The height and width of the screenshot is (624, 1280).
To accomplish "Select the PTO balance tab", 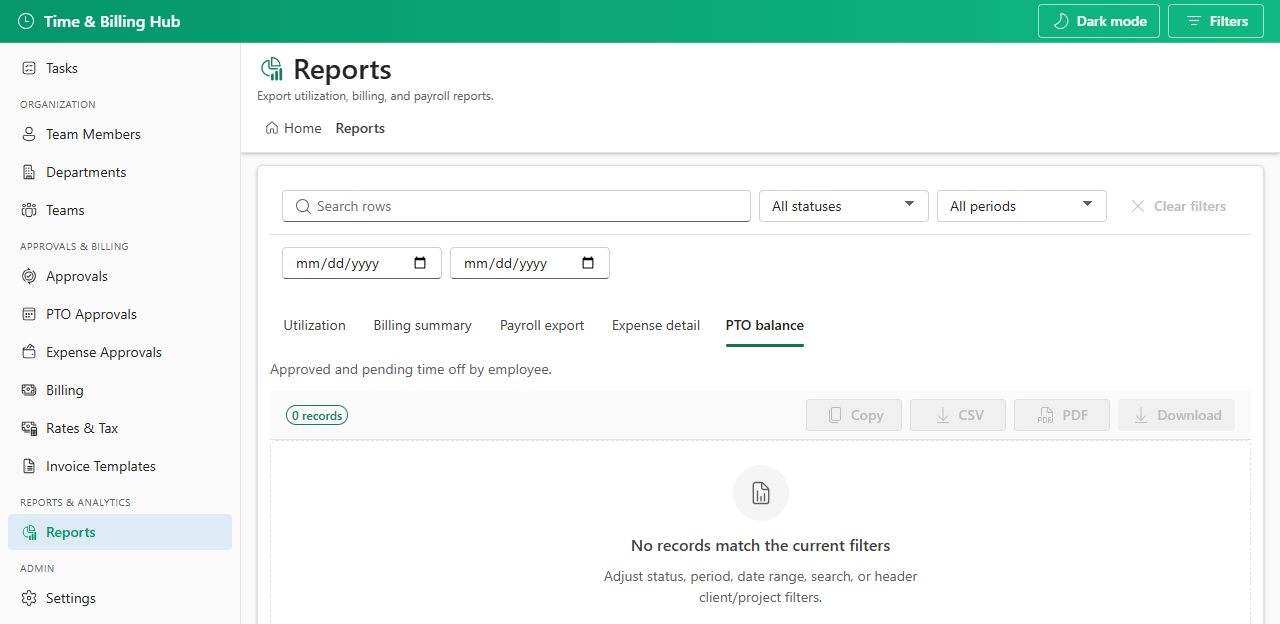I will tap(765, 325).
